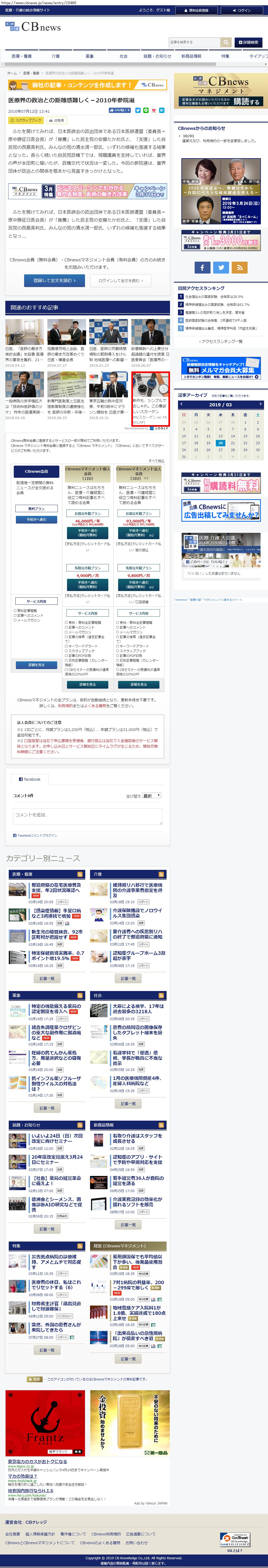Click 登録して全文を読む button

[55, 281]
